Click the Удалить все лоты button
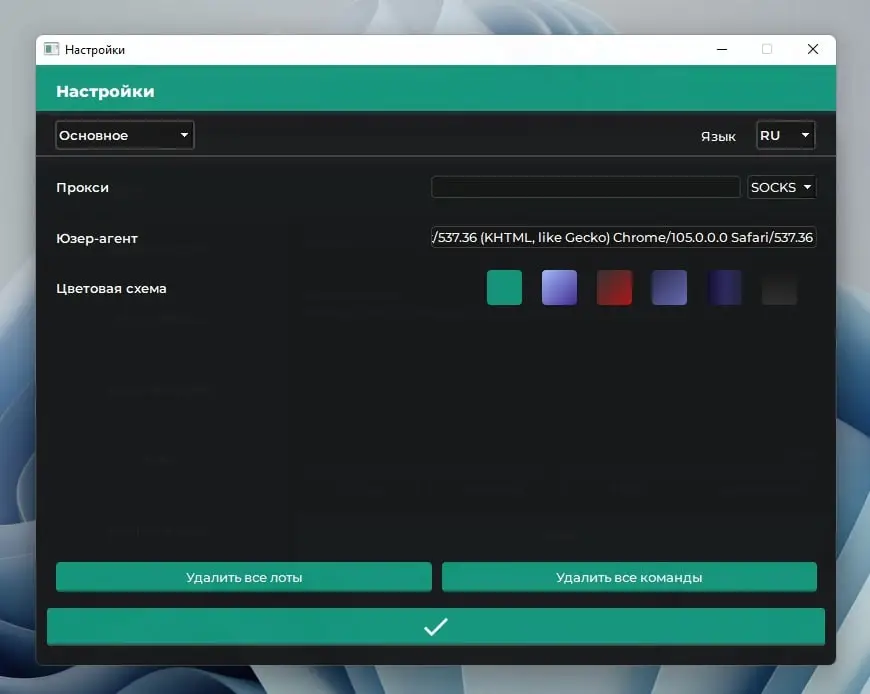 point(244,577)
